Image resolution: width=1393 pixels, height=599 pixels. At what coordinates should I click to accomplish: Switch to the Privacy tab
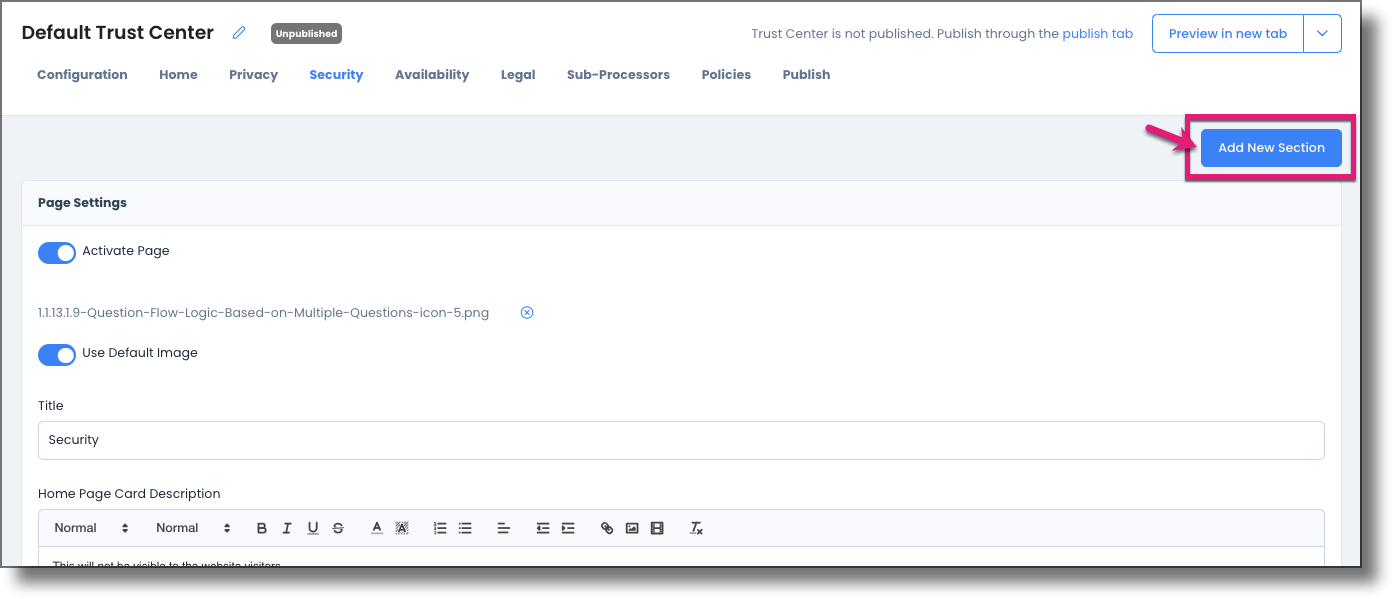pos(253,75)
